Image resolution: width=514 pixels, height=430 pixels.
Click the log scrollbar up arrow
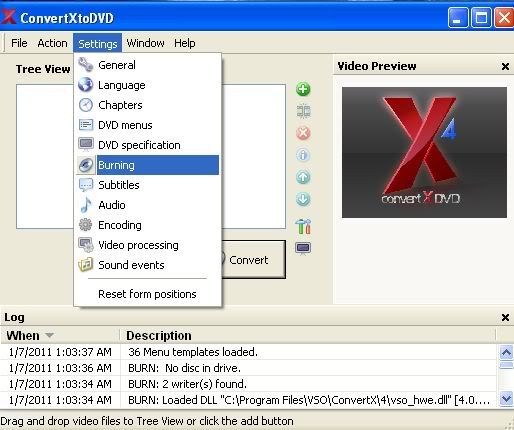tap(506, 352)
